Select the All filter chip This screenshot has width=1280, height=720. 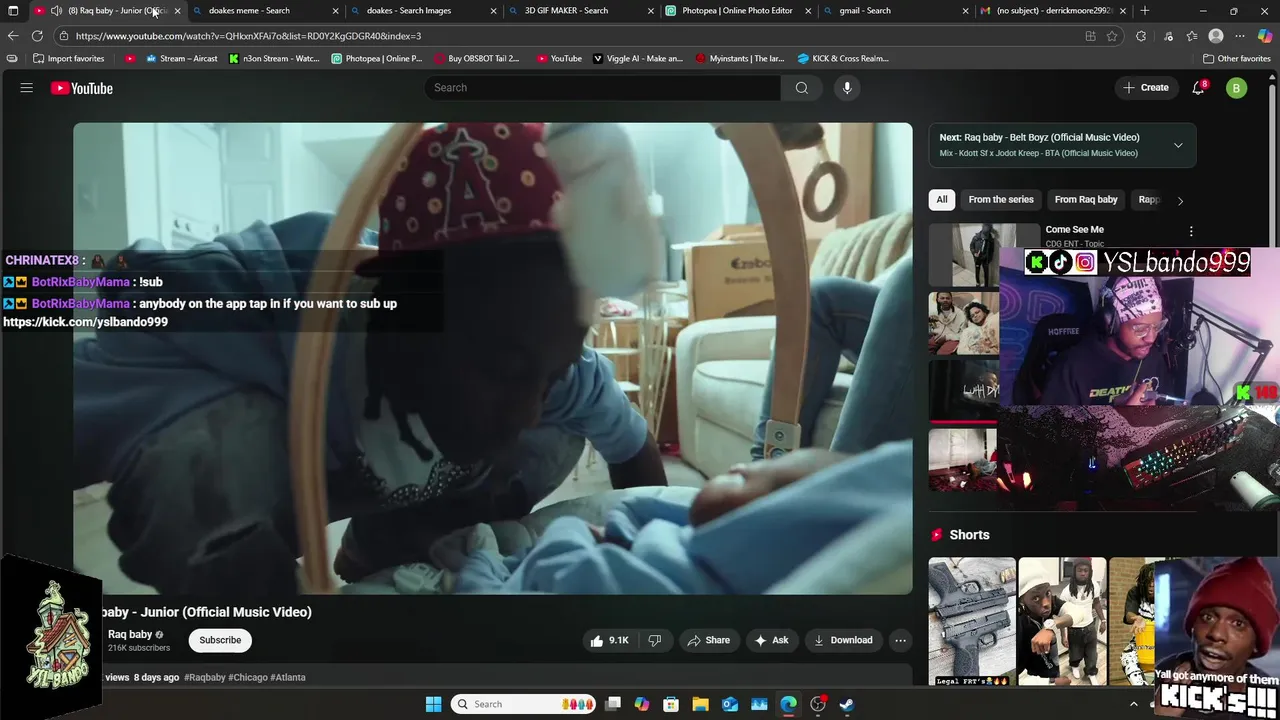tap(941, 200)
